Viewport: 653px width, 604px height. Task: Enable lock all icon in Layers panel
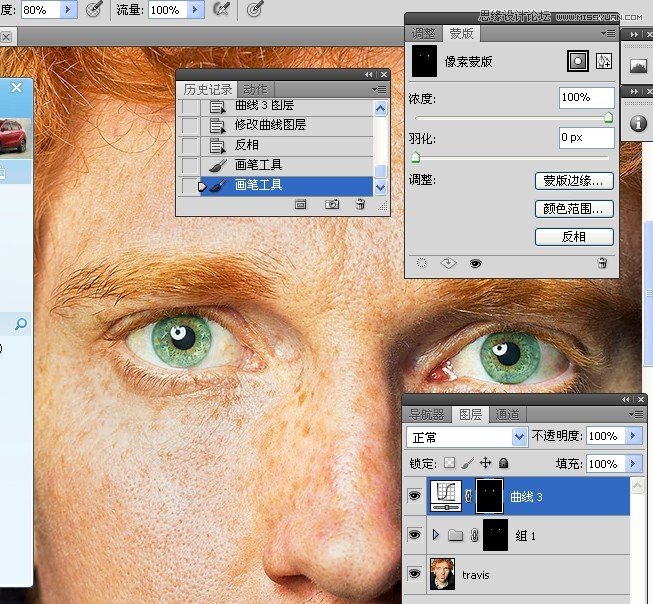(x=504, y=464)
